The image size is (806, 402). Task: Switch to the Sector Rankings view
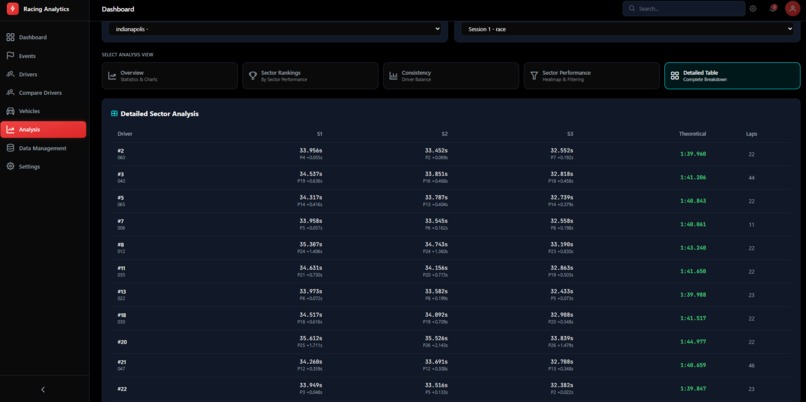pos(310,76)
